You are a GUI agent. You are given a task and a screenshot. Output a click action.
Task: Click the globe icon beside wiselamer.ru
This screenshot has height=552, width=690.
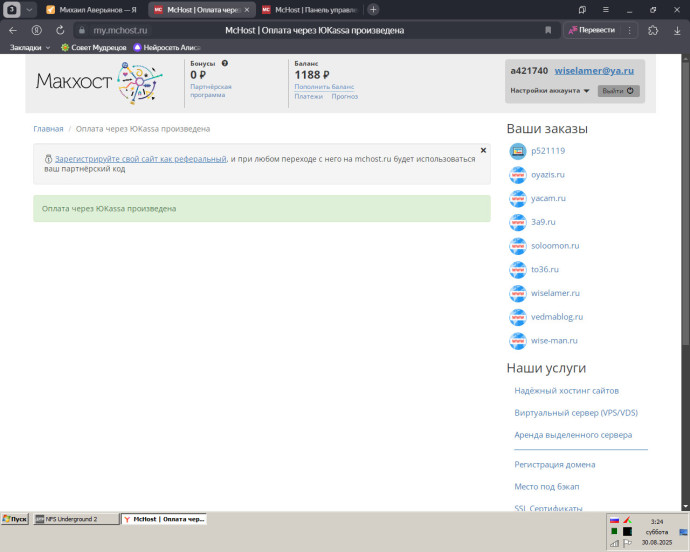tap(518, 294)
